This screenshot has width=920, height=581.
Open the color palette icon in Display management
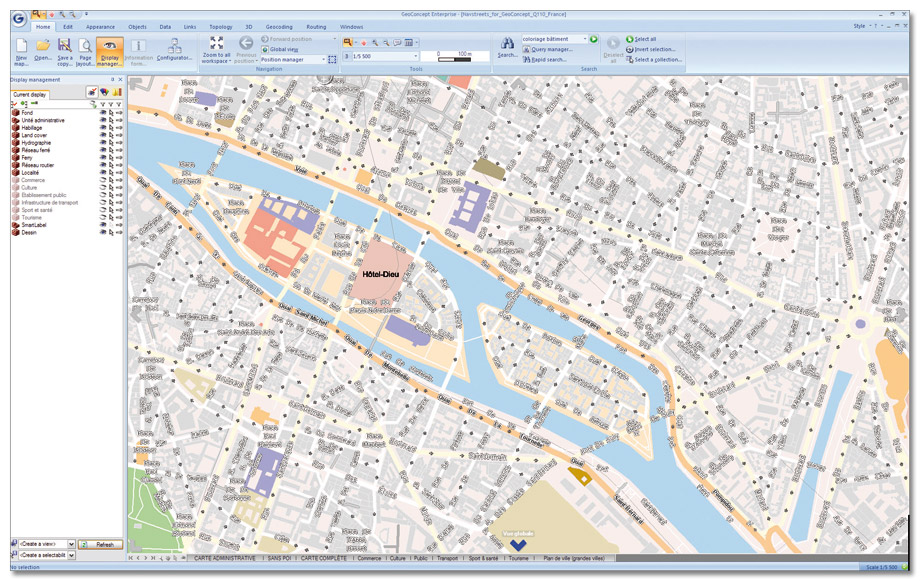104,92
